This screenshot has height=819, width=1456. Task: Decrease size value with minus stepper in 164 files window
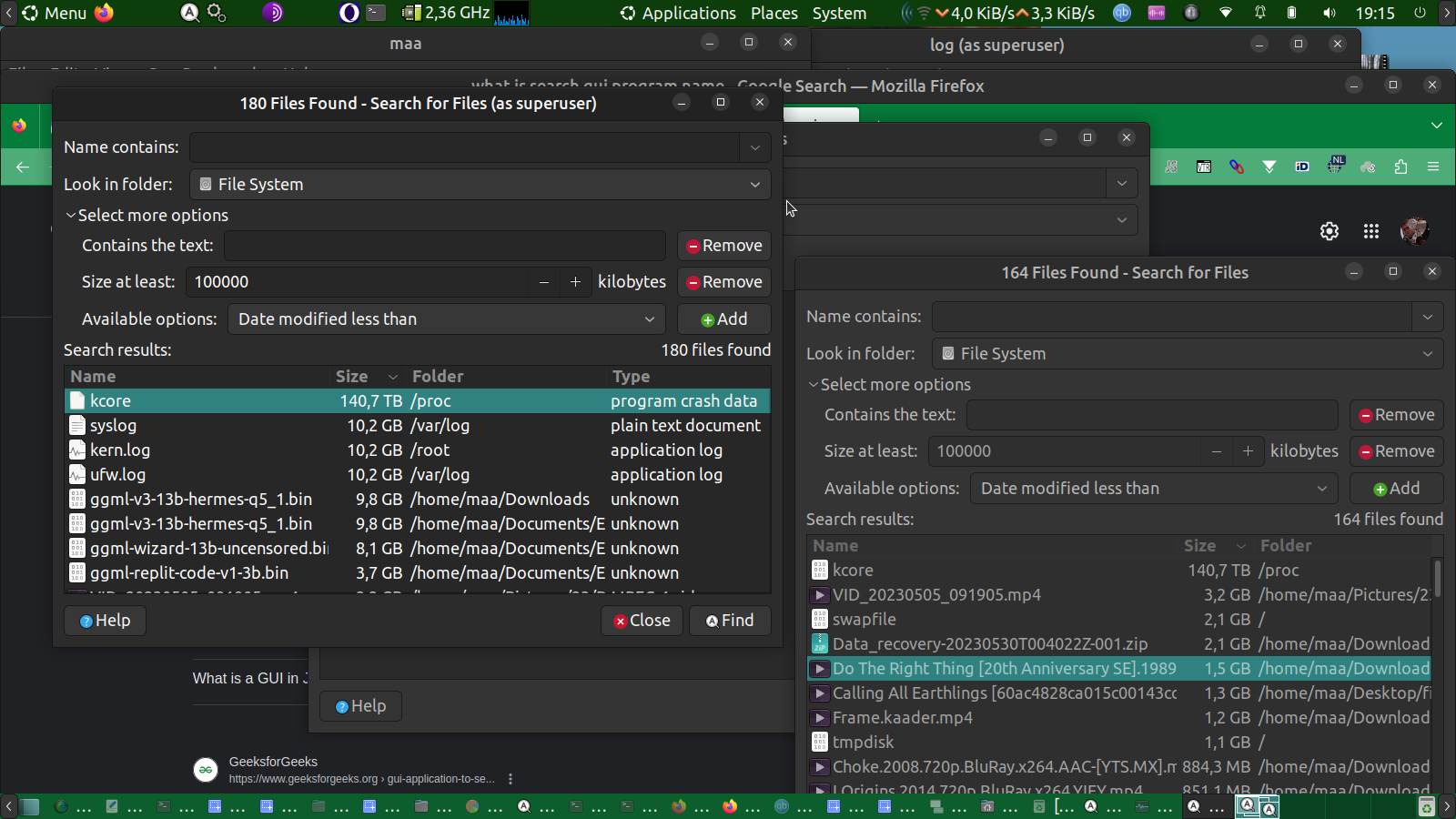coord(1216,451)
